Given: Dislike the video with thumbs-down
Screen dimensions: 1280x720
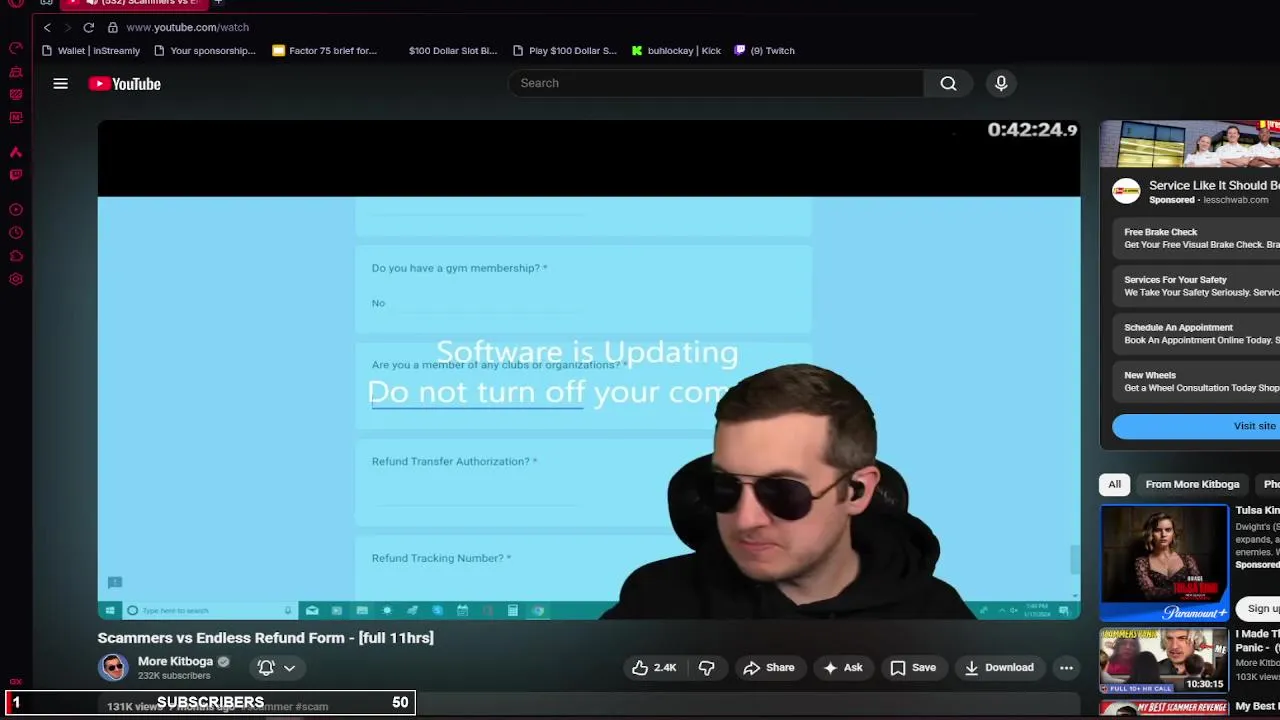Looking at the screenshot, I should coord(707,667).
